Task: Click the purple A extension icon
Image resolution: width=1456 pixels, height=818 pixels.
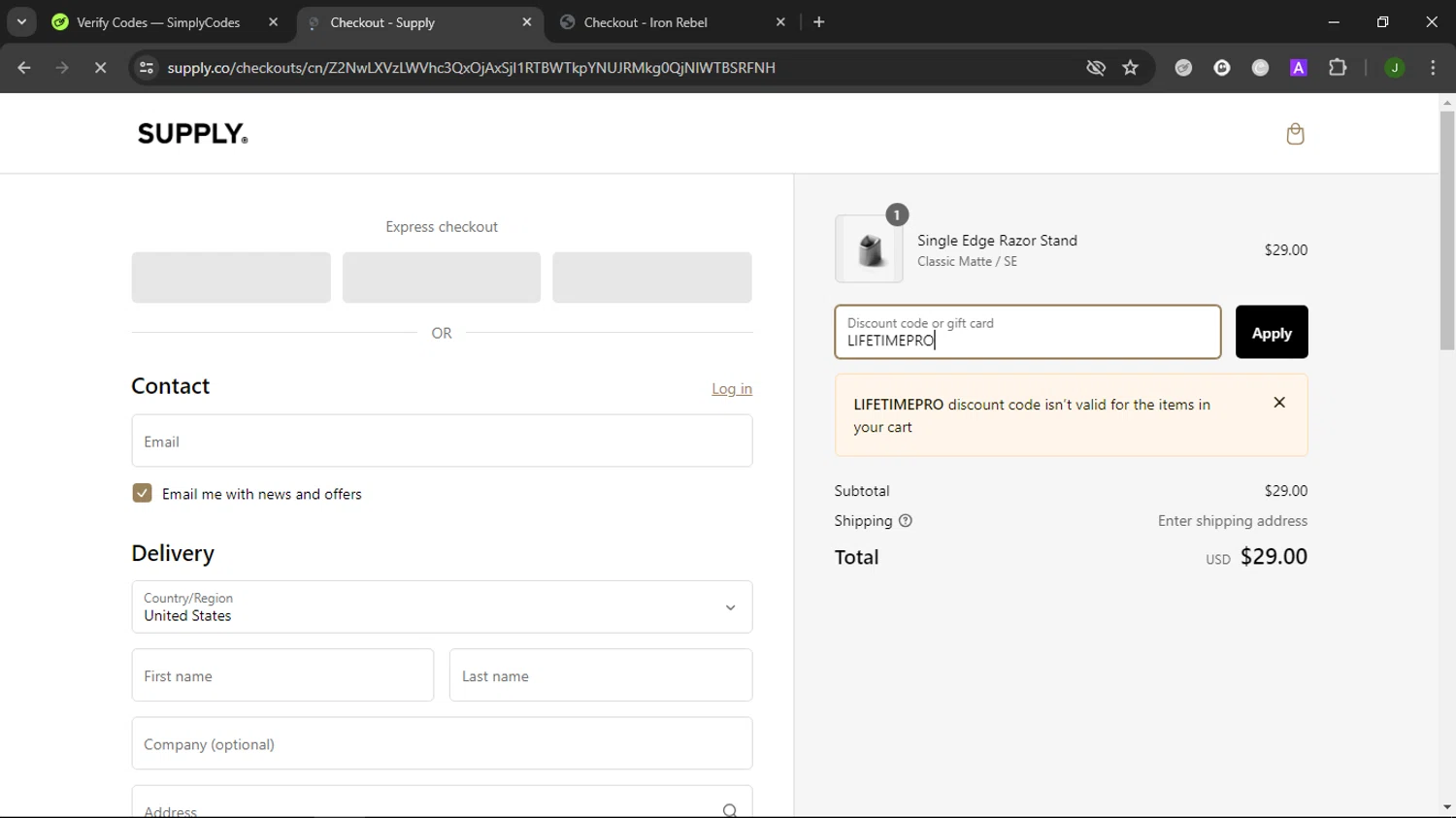Action: click(1299, 68)
